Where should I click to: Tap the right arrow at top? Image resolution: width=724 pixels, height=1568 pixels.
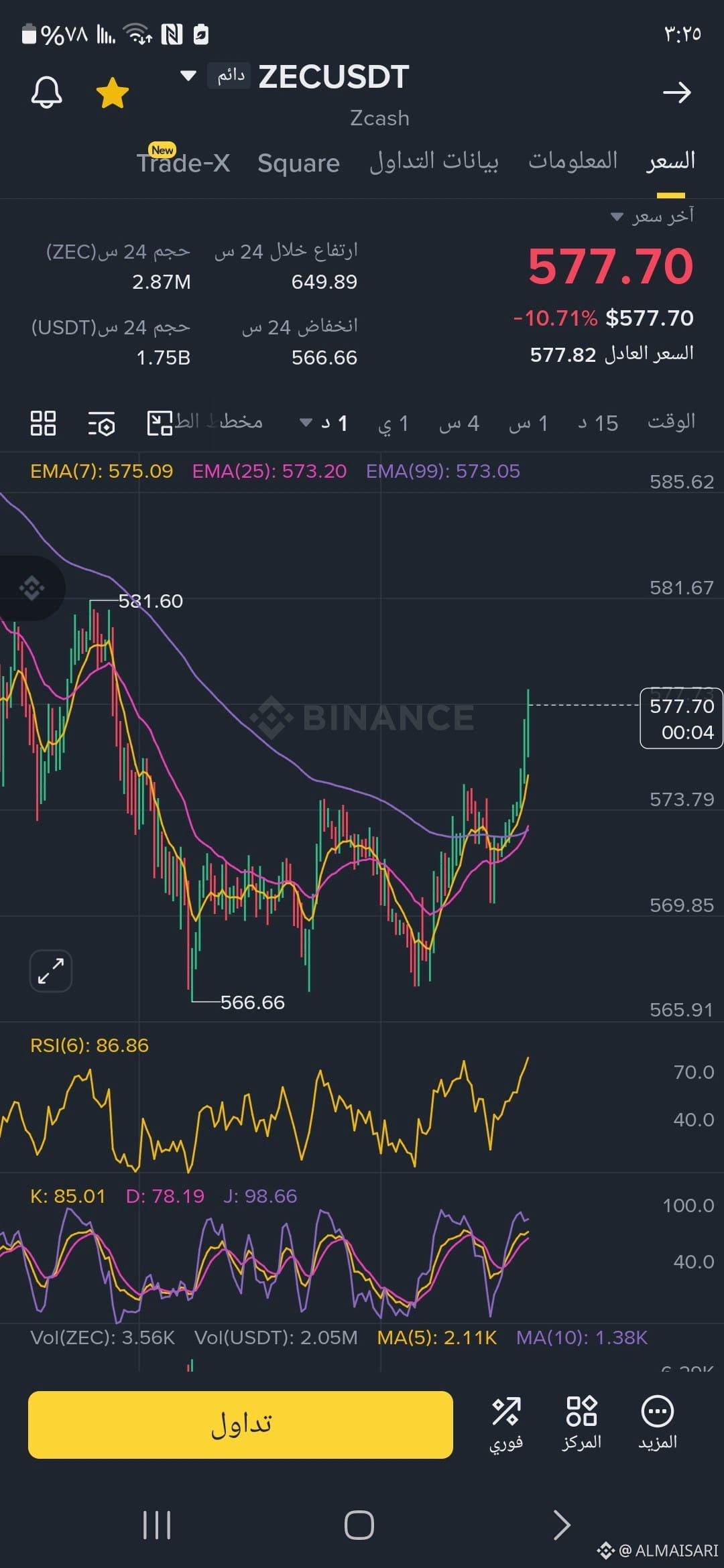coord(676,92)
